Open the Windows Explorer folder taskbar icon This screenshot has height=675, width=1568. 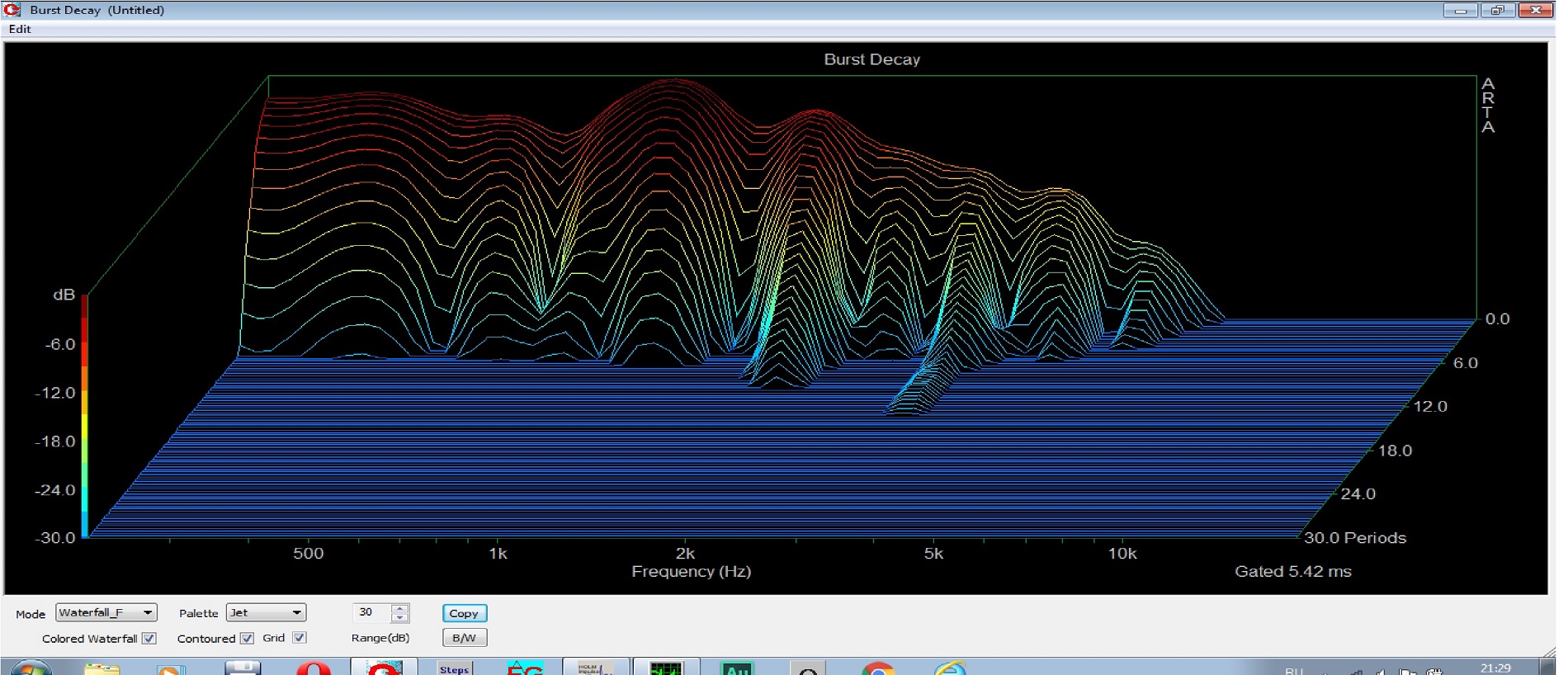pos(102,668)
